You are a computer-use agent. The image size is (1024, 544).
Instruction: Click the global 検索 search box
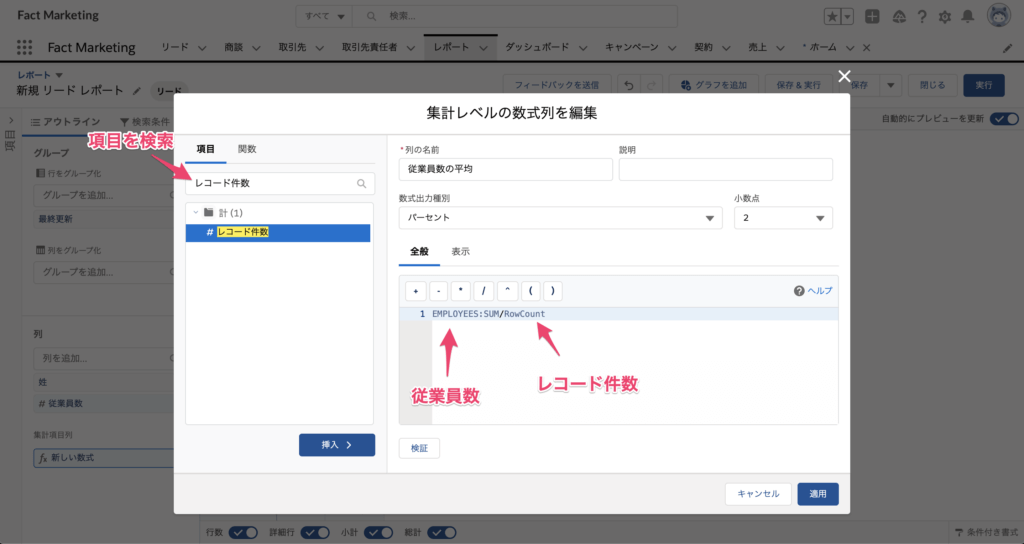click(x=515, y=16)
